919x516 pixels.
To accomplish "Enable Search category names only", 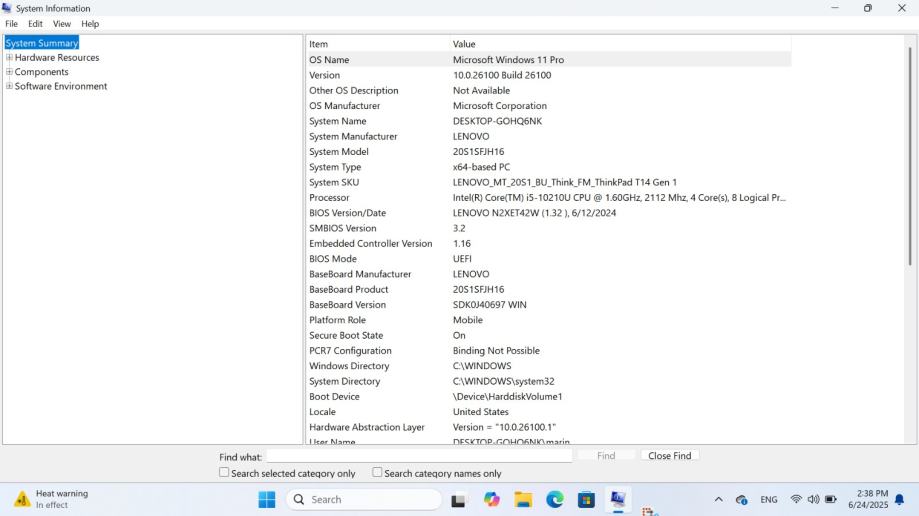I will pyautogui.click(x=377, y=472).
